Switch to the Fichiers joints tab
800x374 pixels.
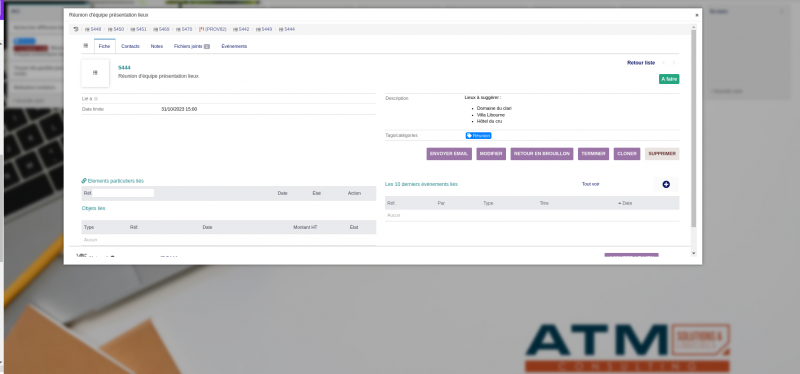pos(192,46)
